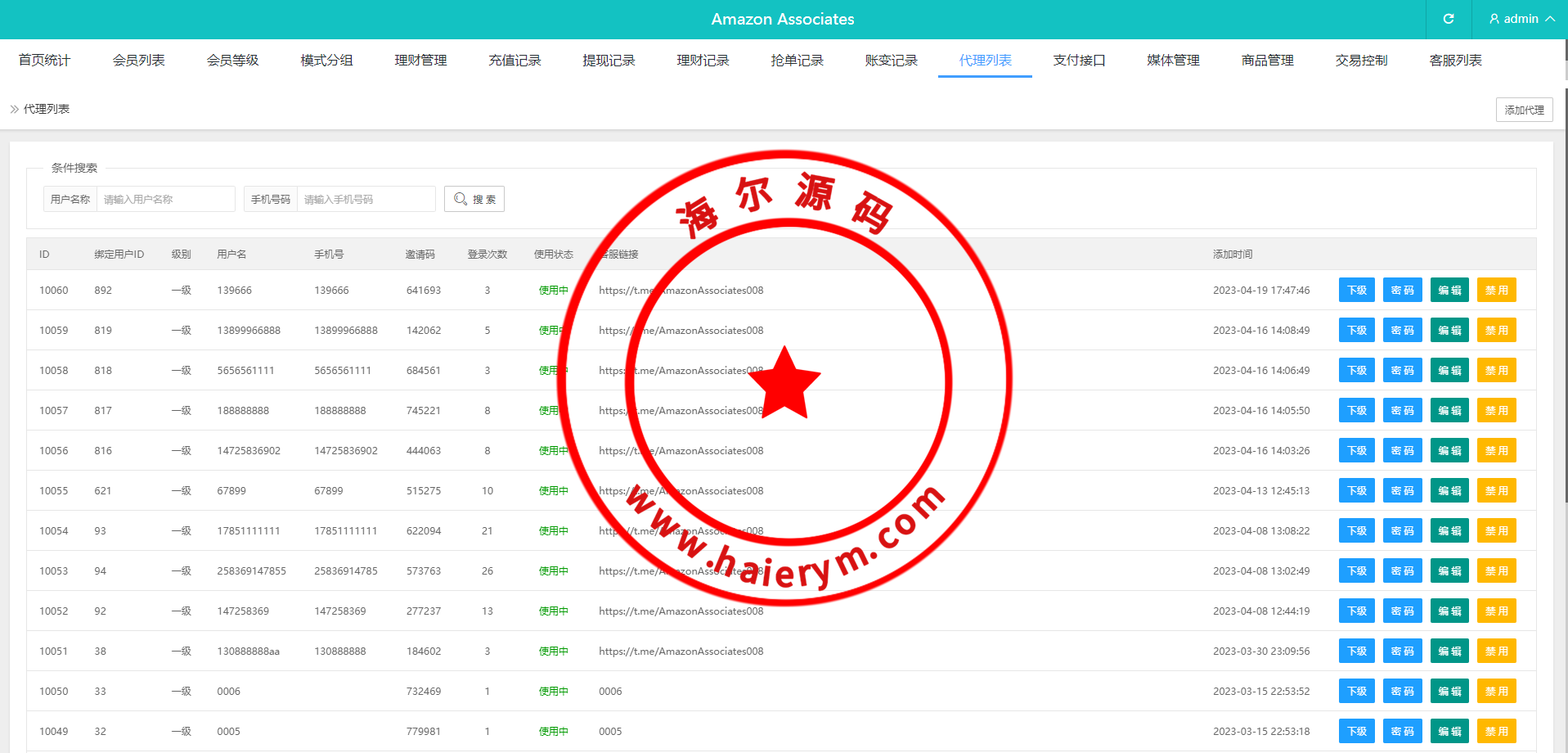The image size is (1568, 753).
Task: Open the 首页统计 tab
Action: click(x=44, y=60)
